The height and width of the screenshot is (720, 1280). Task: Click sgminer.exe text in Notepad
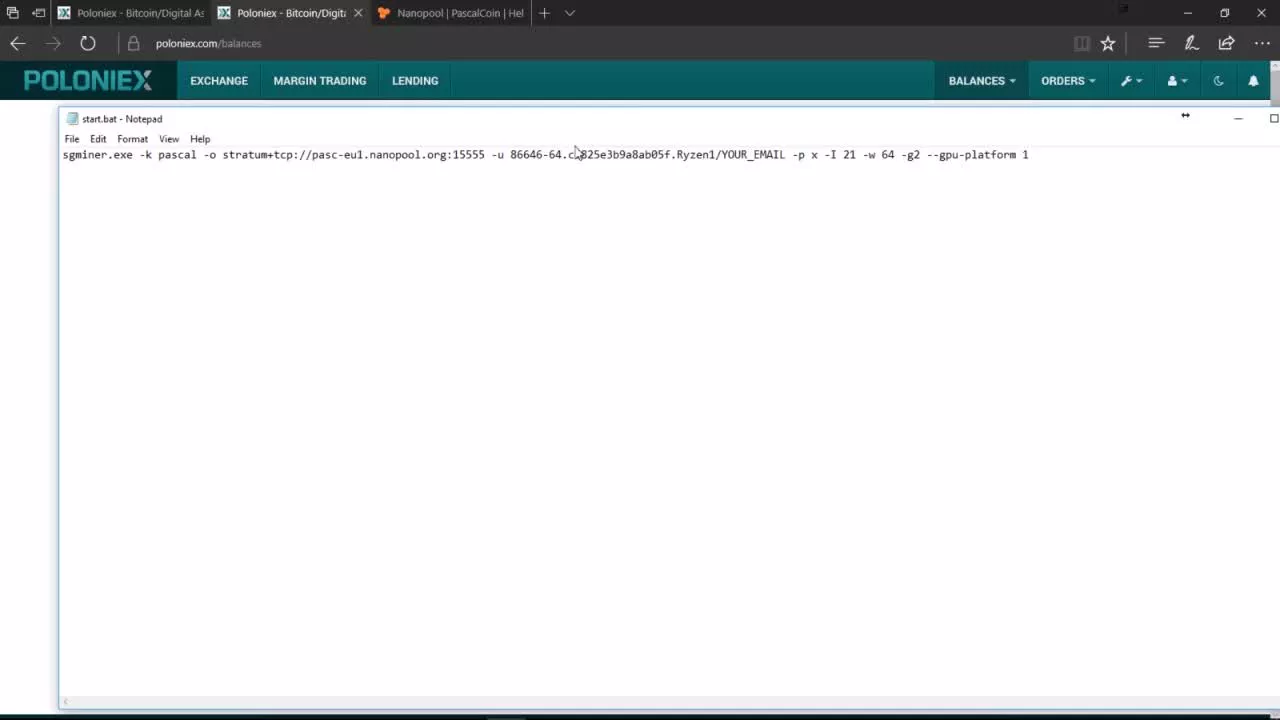coord(98,155)
